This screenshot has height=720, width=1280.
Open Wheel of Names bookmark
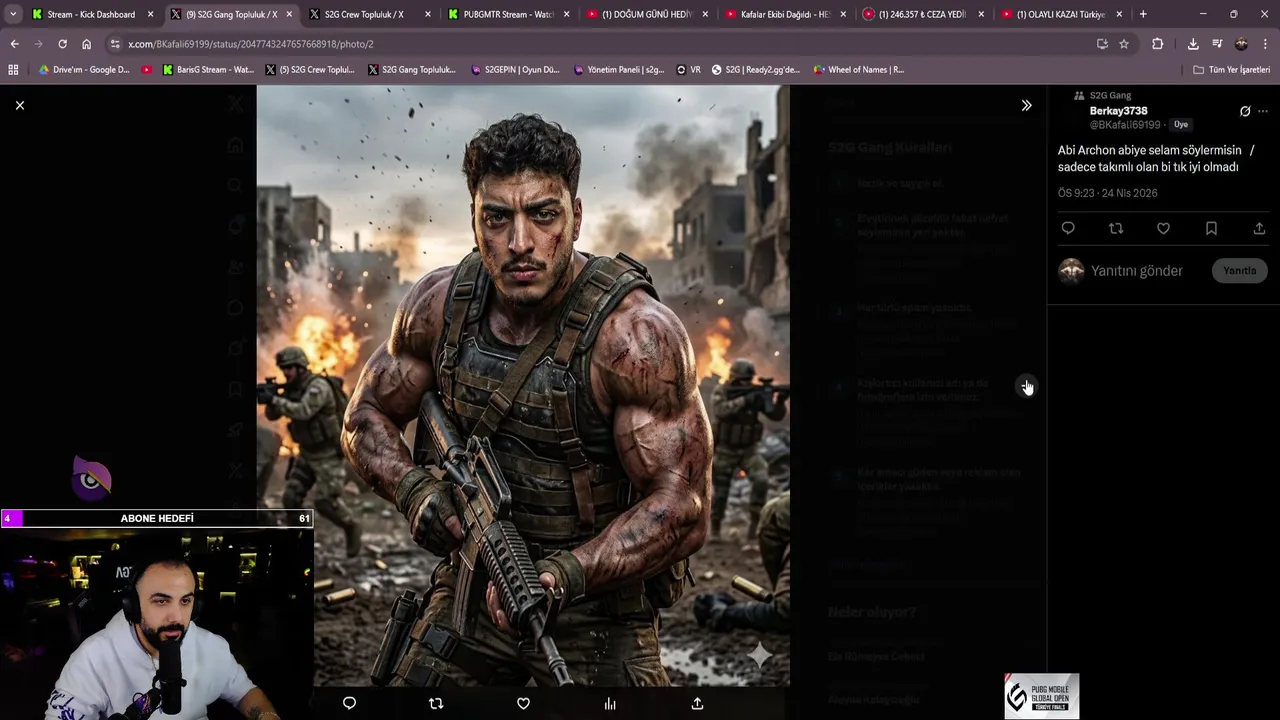pyautogui.click(x=858, y=70)
